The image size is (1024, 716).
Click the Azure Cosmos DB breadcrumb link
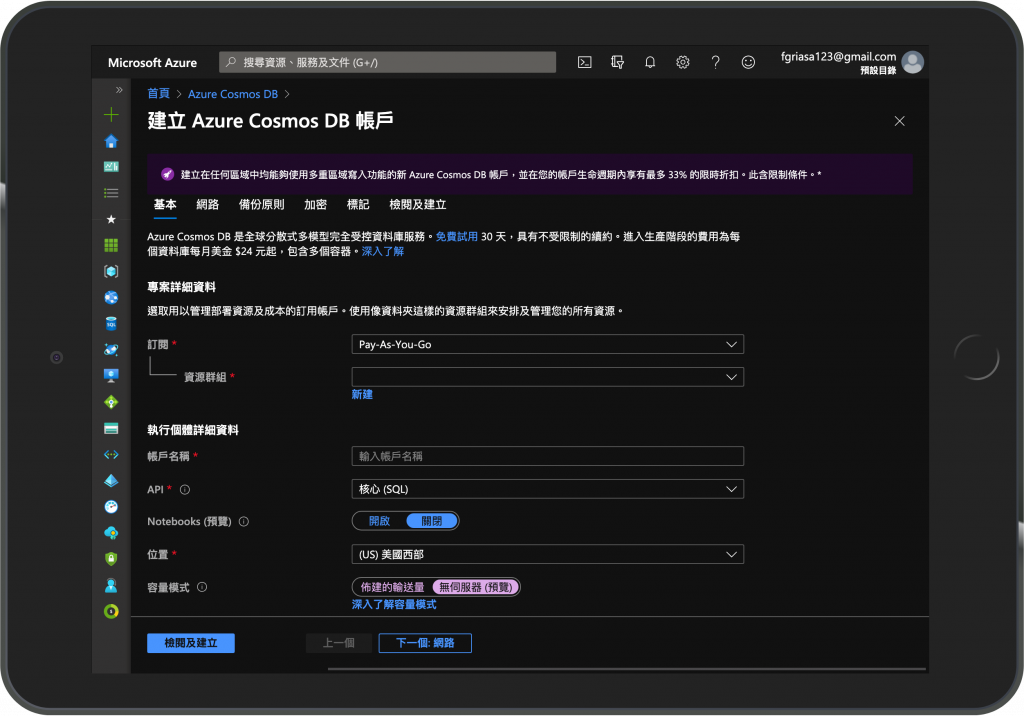(x=233, y=93)
